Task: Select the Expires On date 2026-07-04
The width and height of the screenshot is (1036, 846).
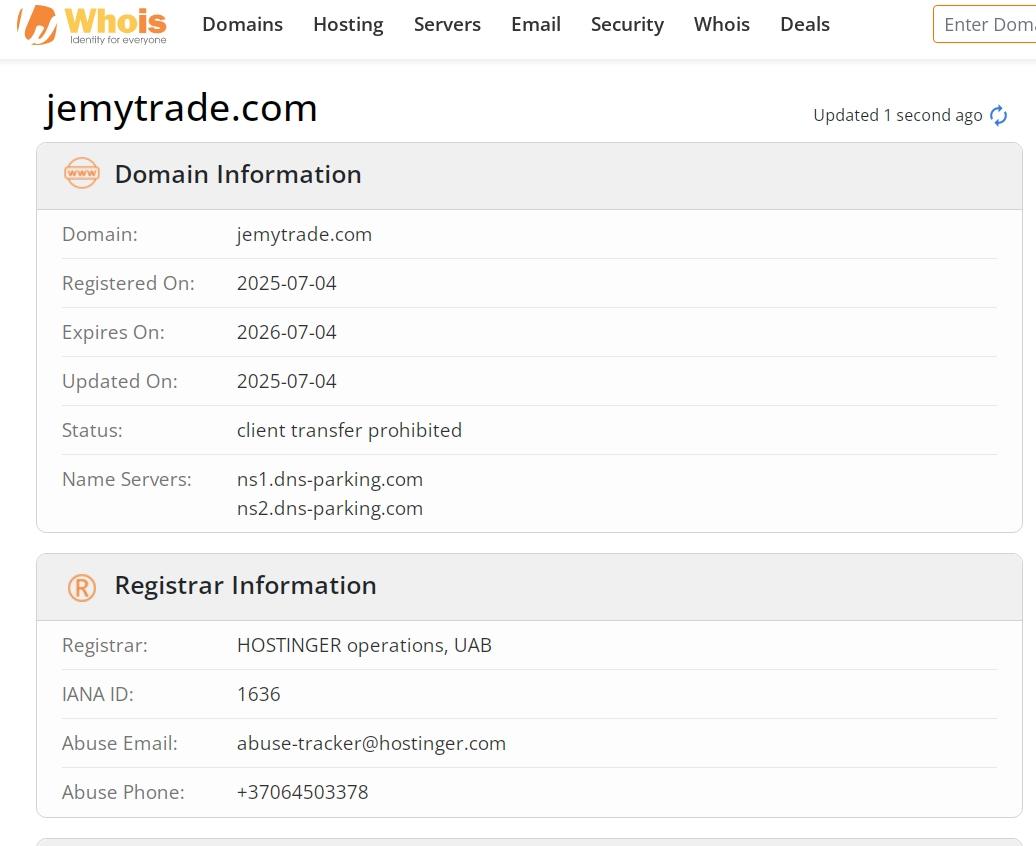Action: [x=287, y=332]
